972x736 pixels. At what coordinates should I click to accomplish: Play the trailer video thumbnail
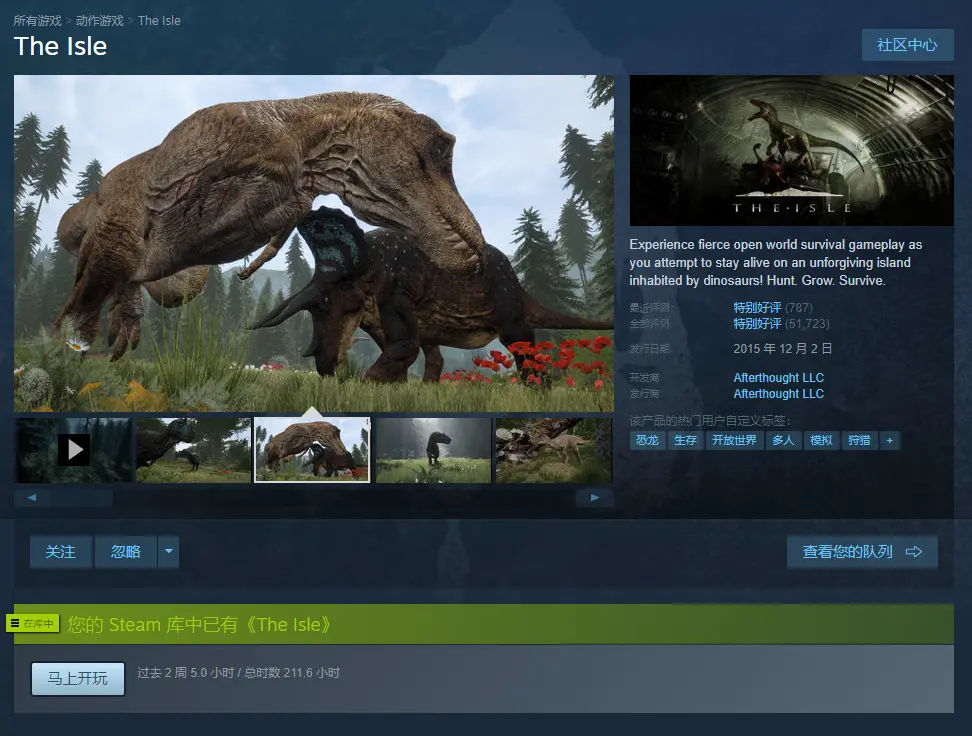click(73, 450)
